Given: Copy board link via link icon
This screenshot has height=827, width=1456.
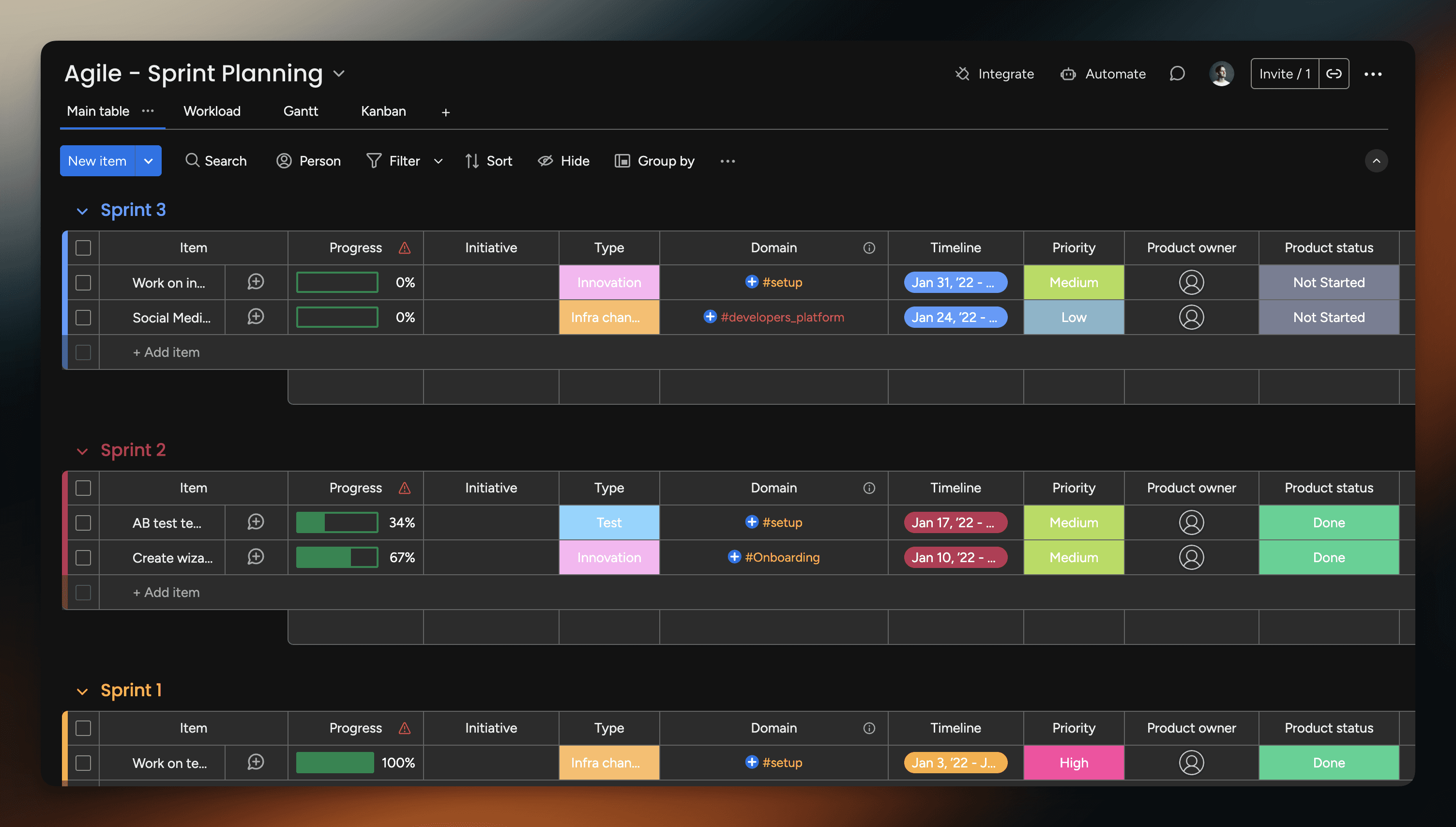Looking at the screenshot, I should tap(1334, 74).
